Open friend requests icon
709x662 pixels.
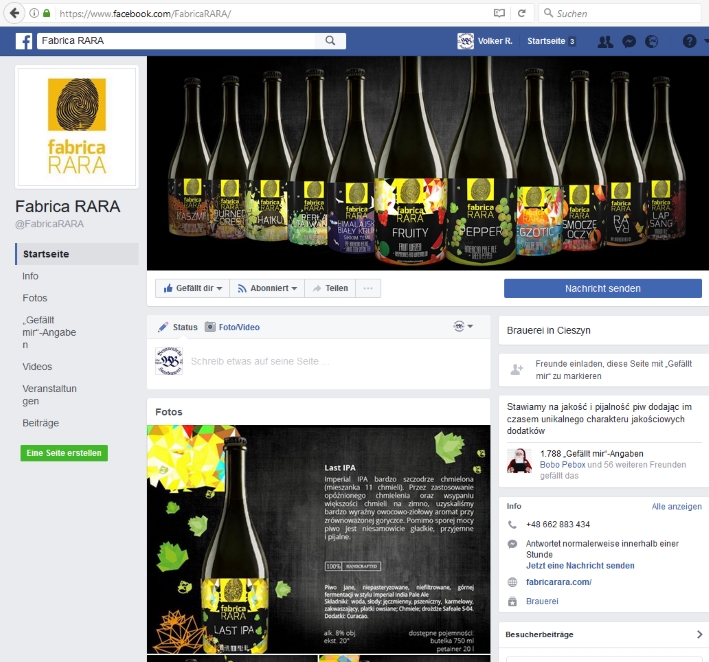pos(605,42)
